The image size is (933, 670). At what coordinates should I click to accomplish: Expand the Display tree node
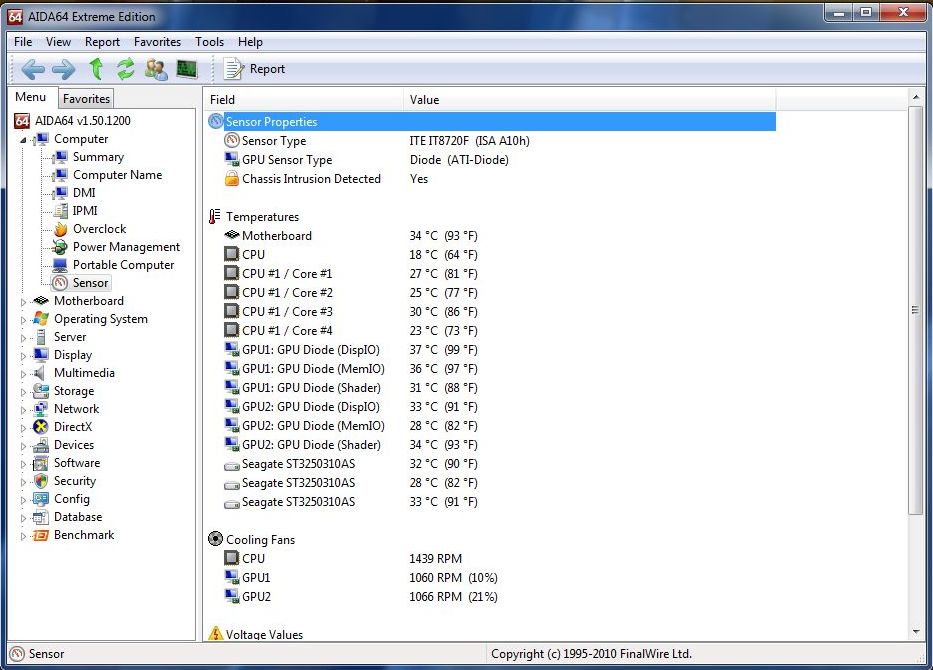23,356
